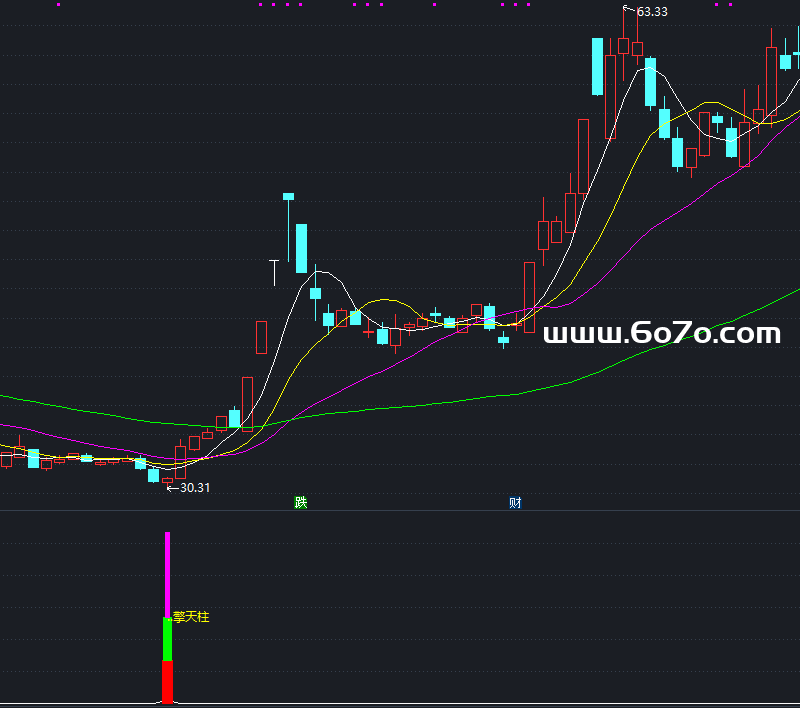Click the candlestick at the 63.33 peak
Screen dimensions: 800x708
click(x=623, y=45)
